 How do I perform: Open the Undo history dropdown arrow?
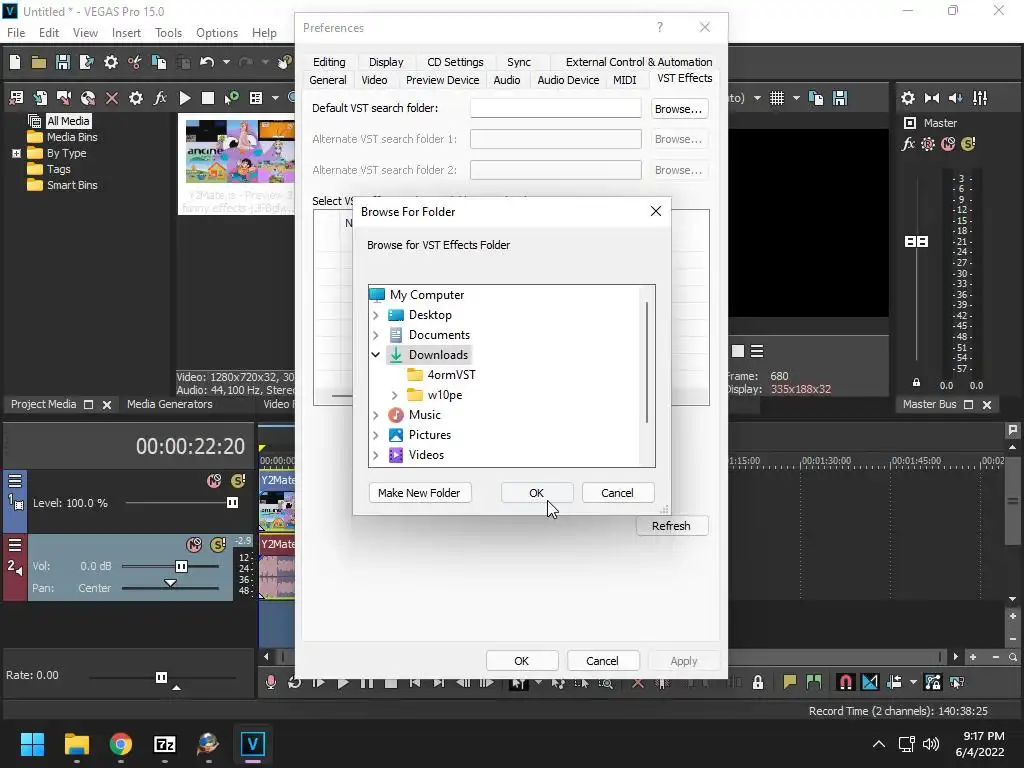(x=226, y=62)
